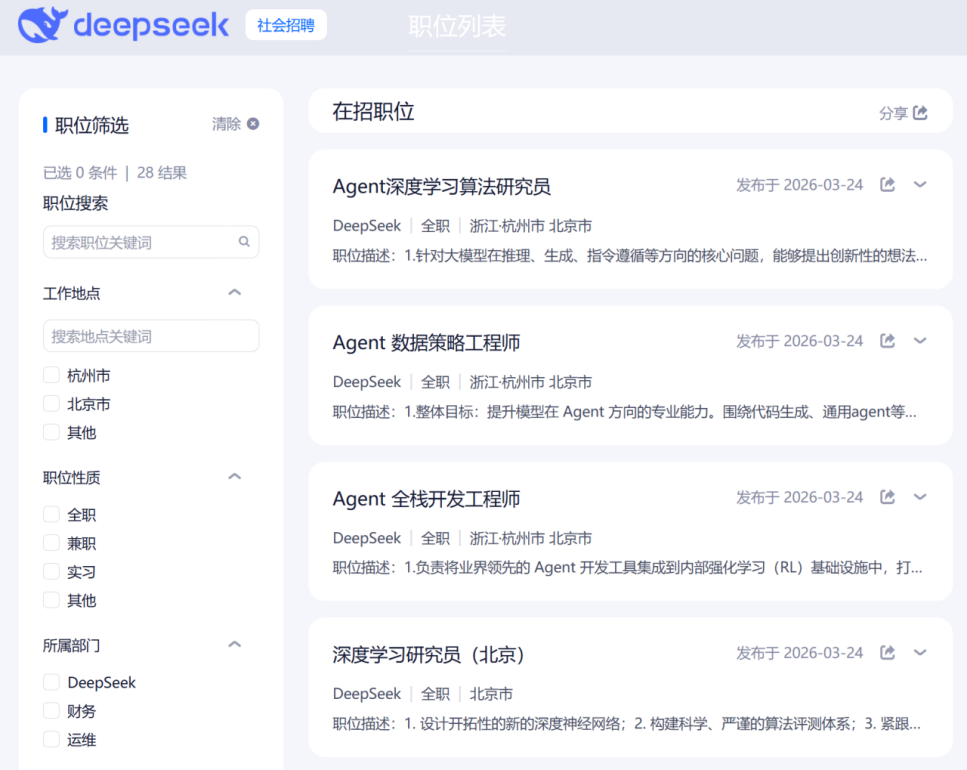The height and width of the screenshot is (770, 967).
Task: Collapse the 所属部门 filter section
Action: click(x=235, y=645)
